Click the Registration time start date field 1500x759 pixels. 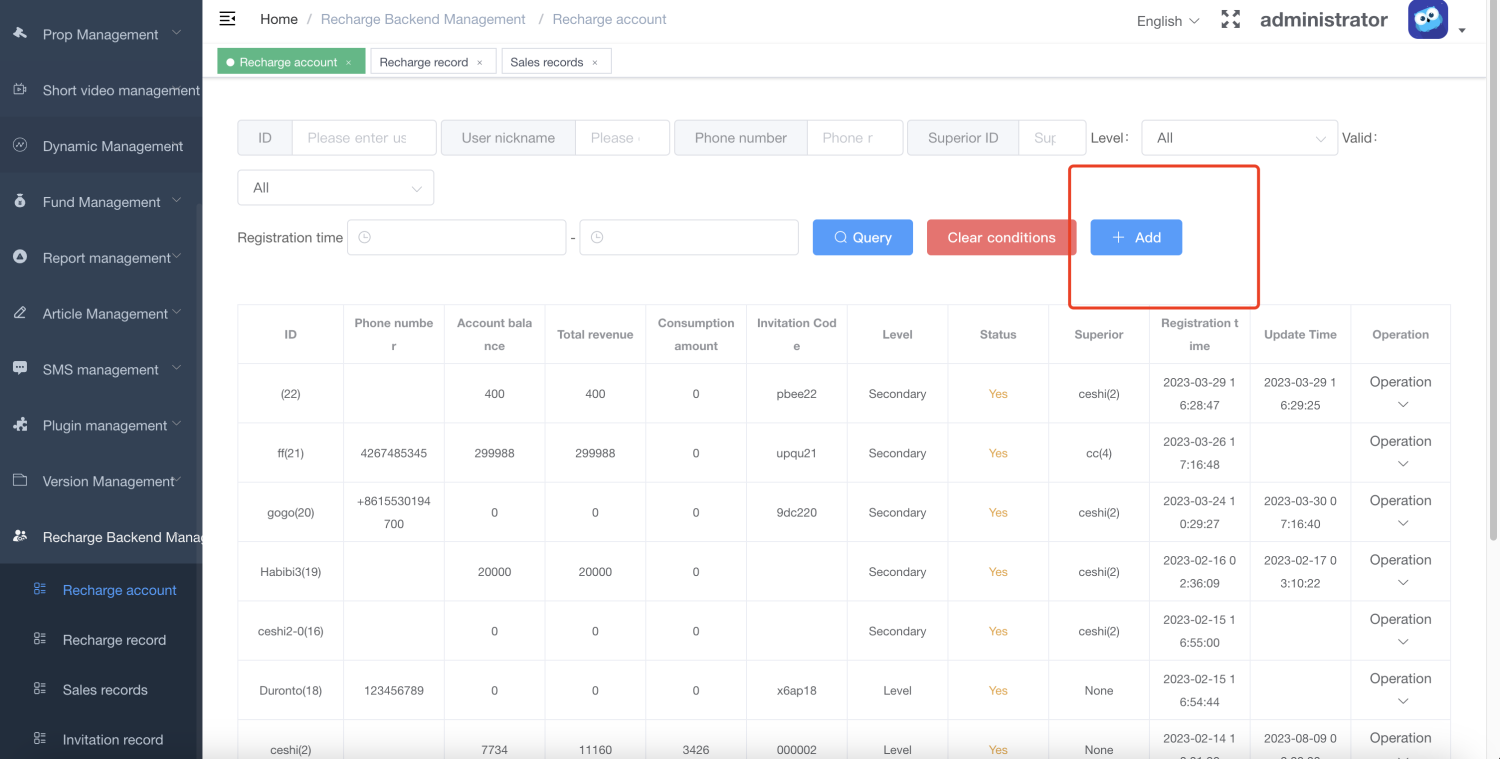tap(457, 237)
